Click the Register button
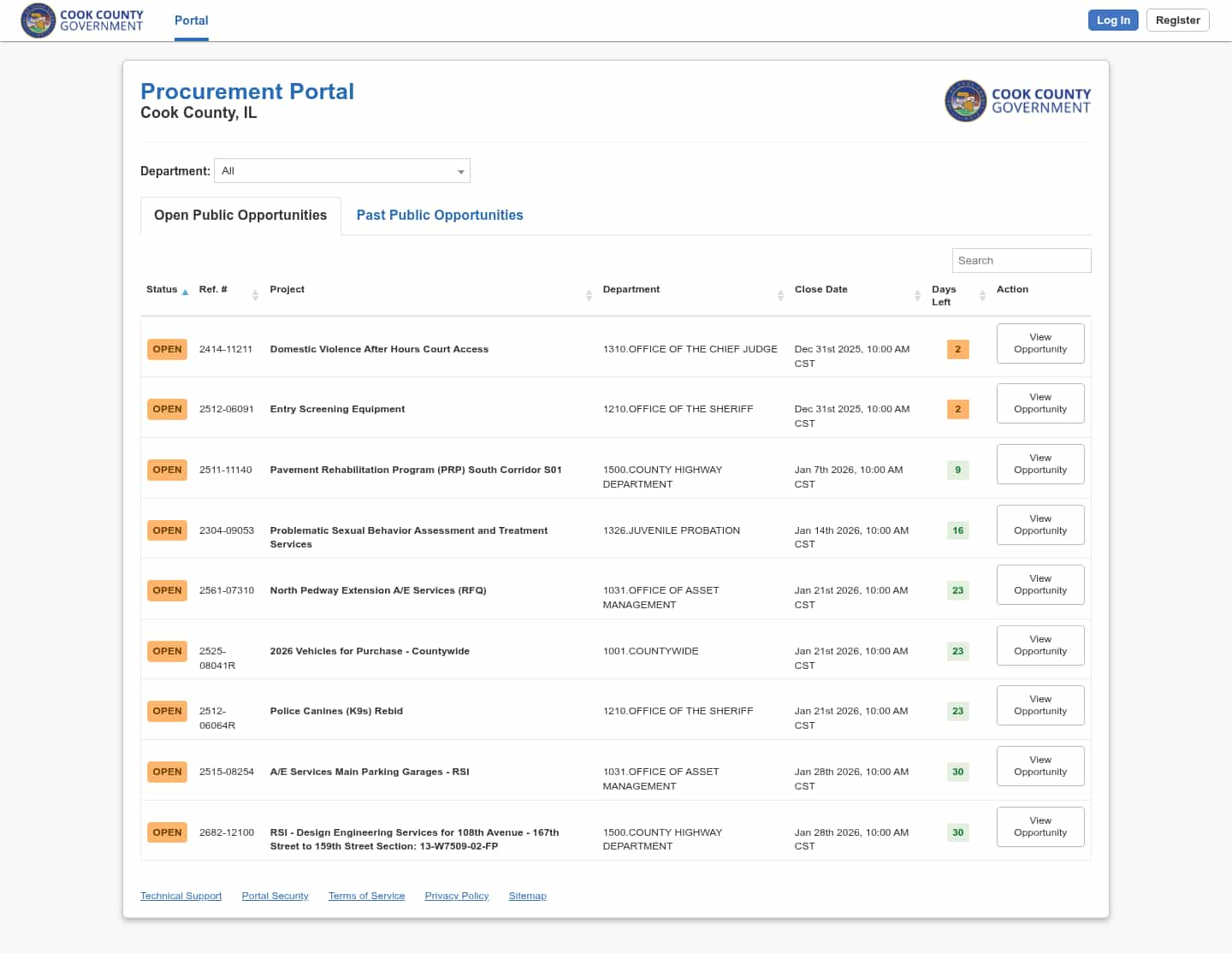The image size is (1232, 953). point(1177,21)
